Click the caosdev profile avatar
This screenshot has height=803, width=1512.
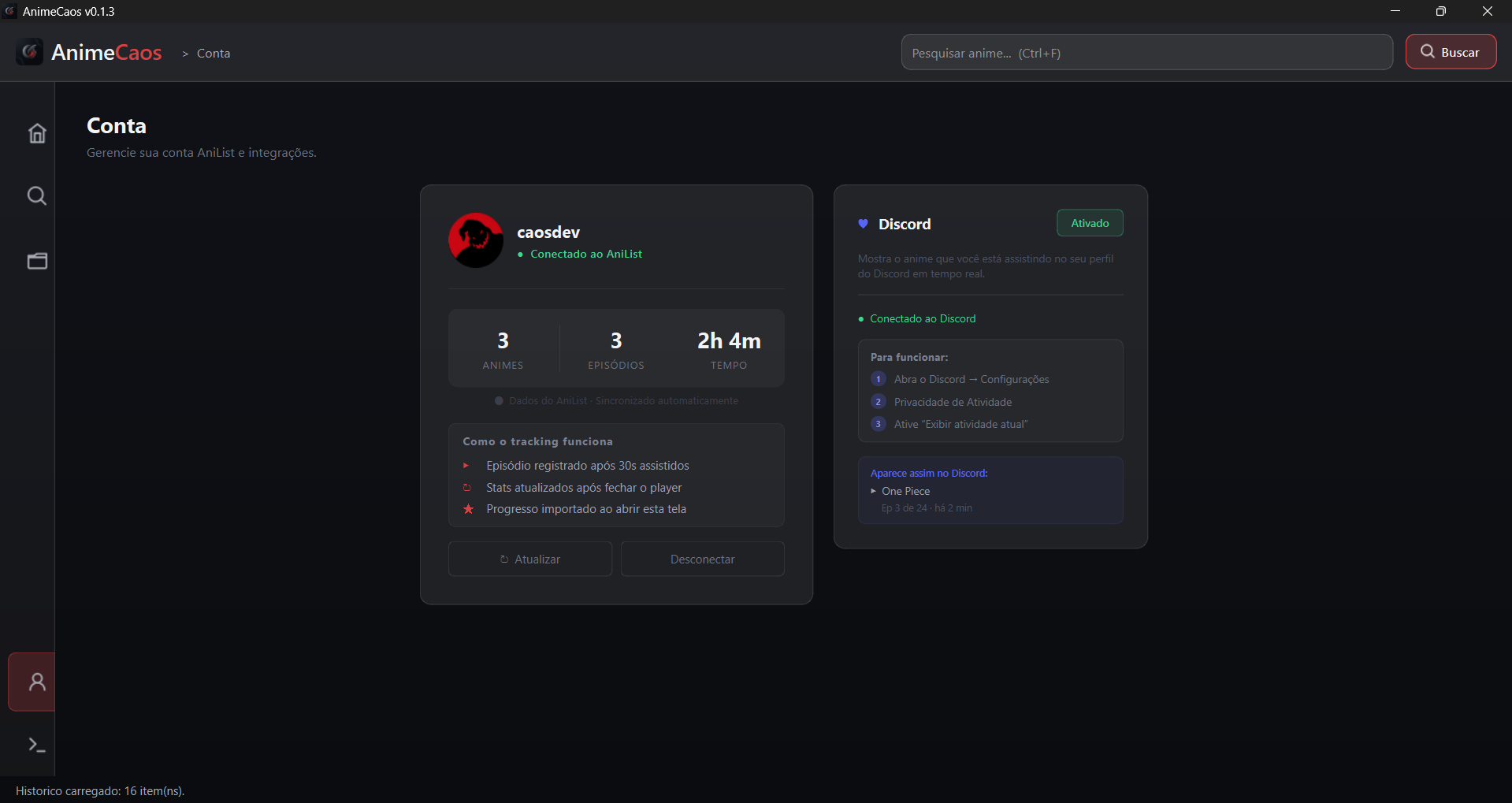pyautogui.click(x=476, y=240)
